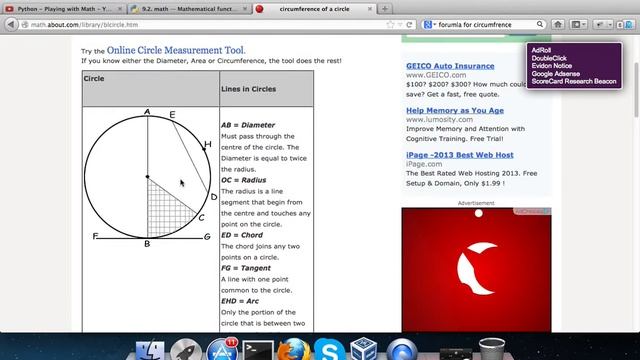Open Skype from the Dock
640x360 pixels.
coord(330,350)
